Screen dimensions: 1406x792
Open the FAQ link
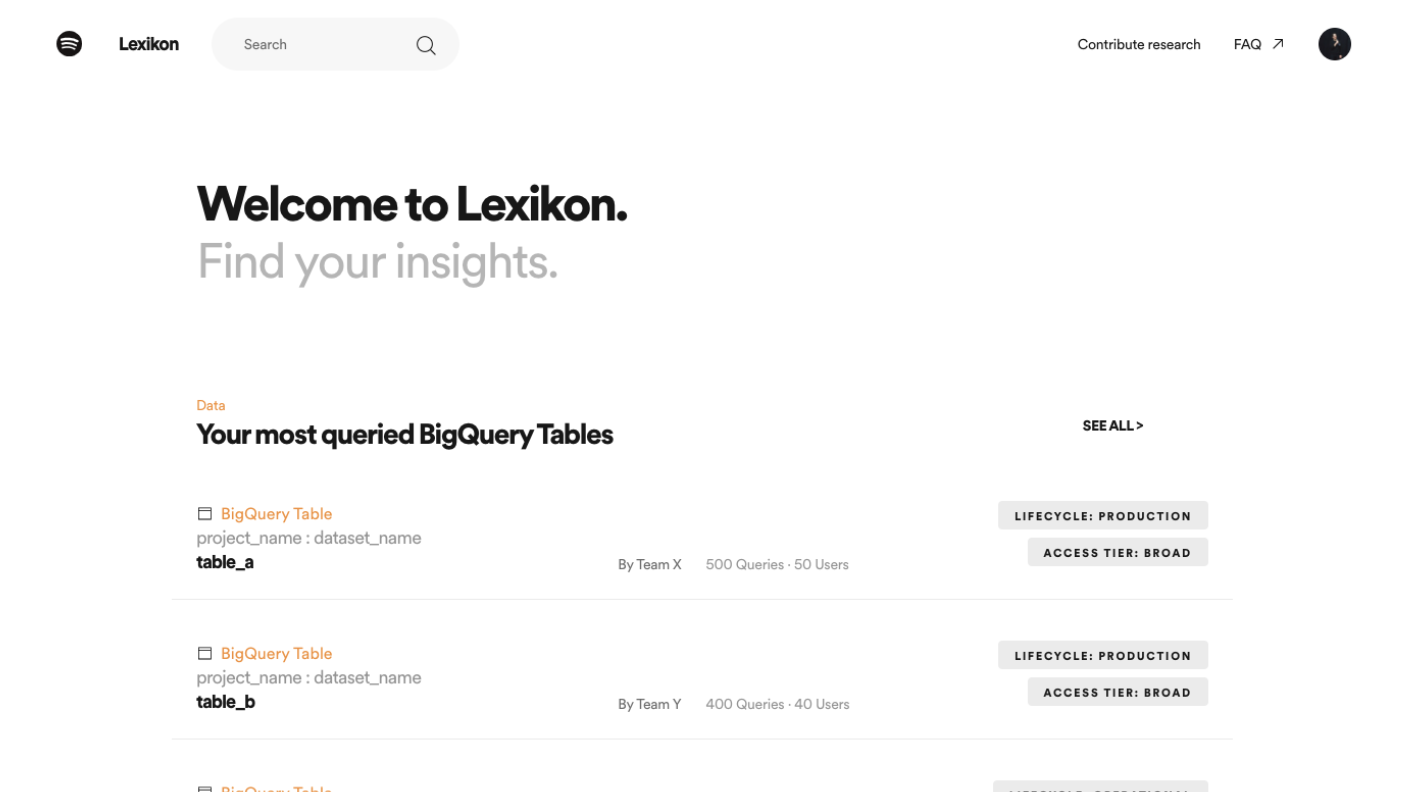click(1247, 44)
